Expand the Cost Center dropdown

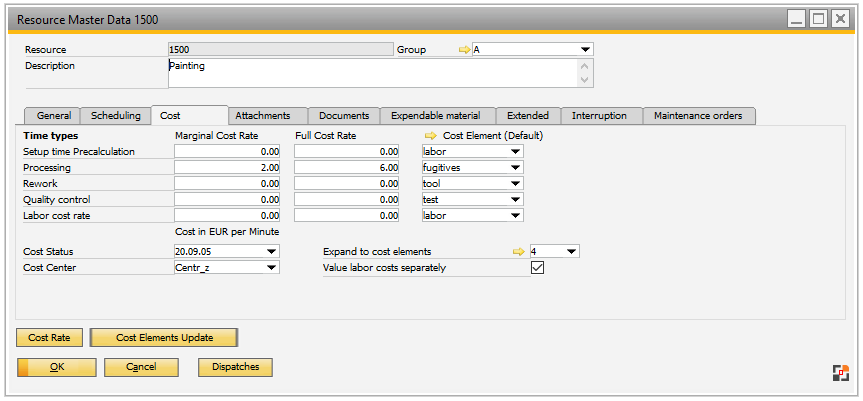pyautogui.click(x=272, y=268)
